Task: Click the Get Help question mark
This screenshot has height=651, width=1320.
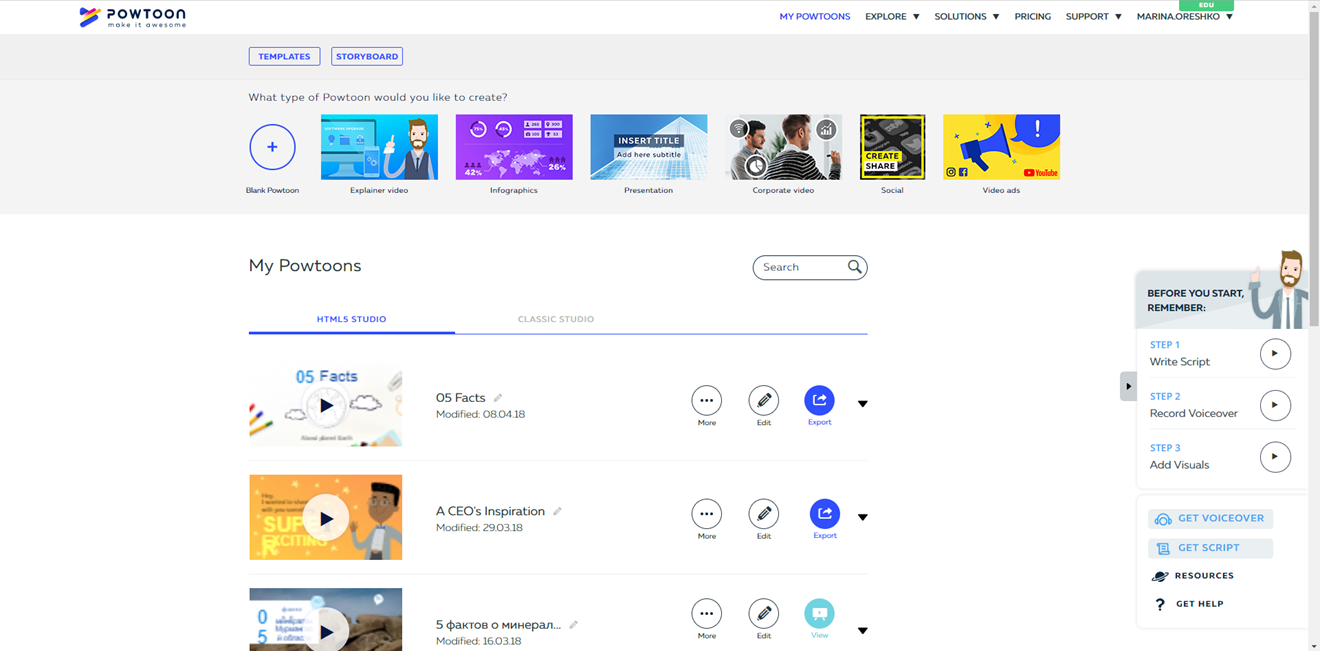Action: tap(1160, 604)
